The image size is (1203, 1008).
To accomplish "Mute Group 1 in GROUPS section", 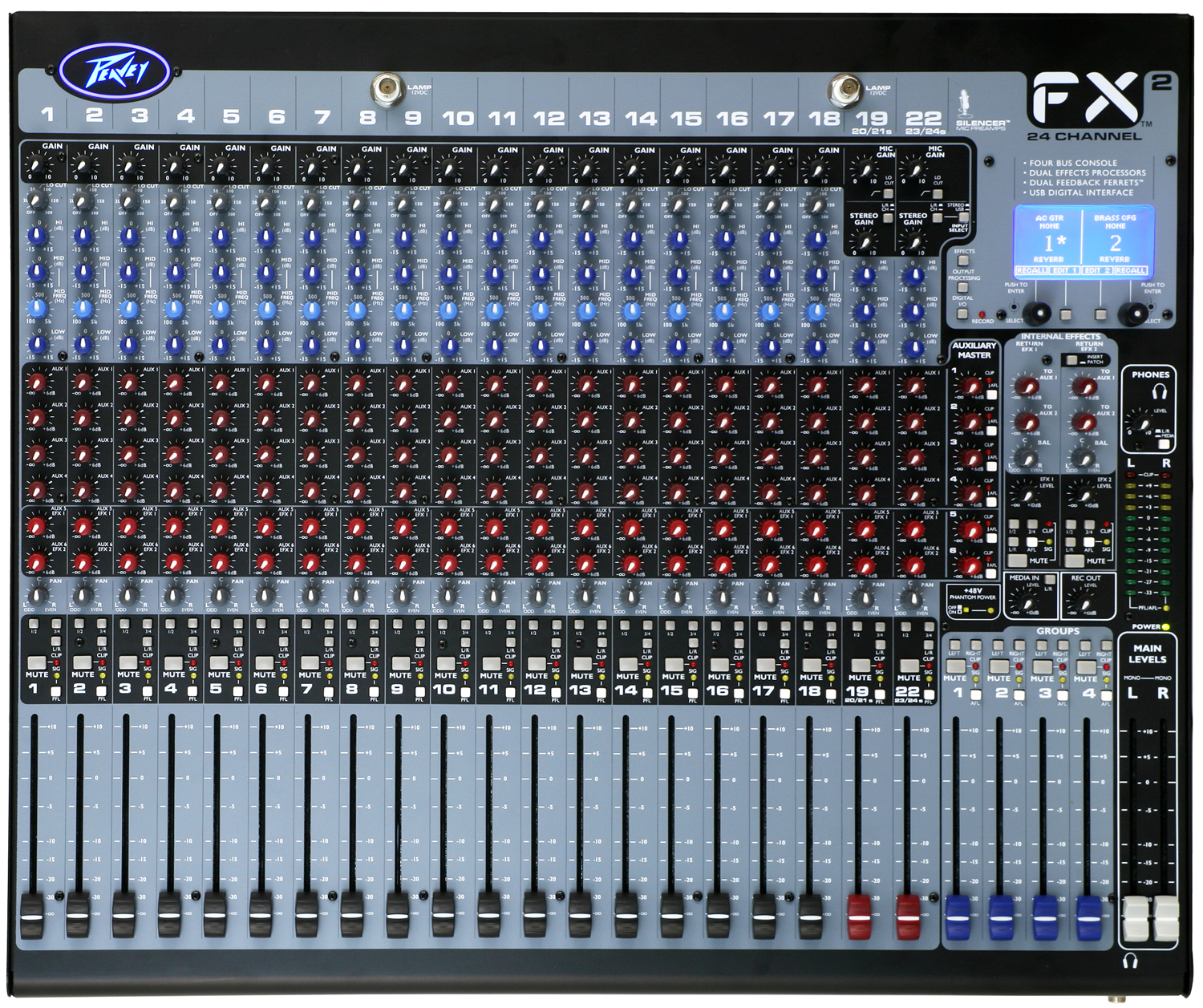I will pyautogui.click(x=954, y=666).
